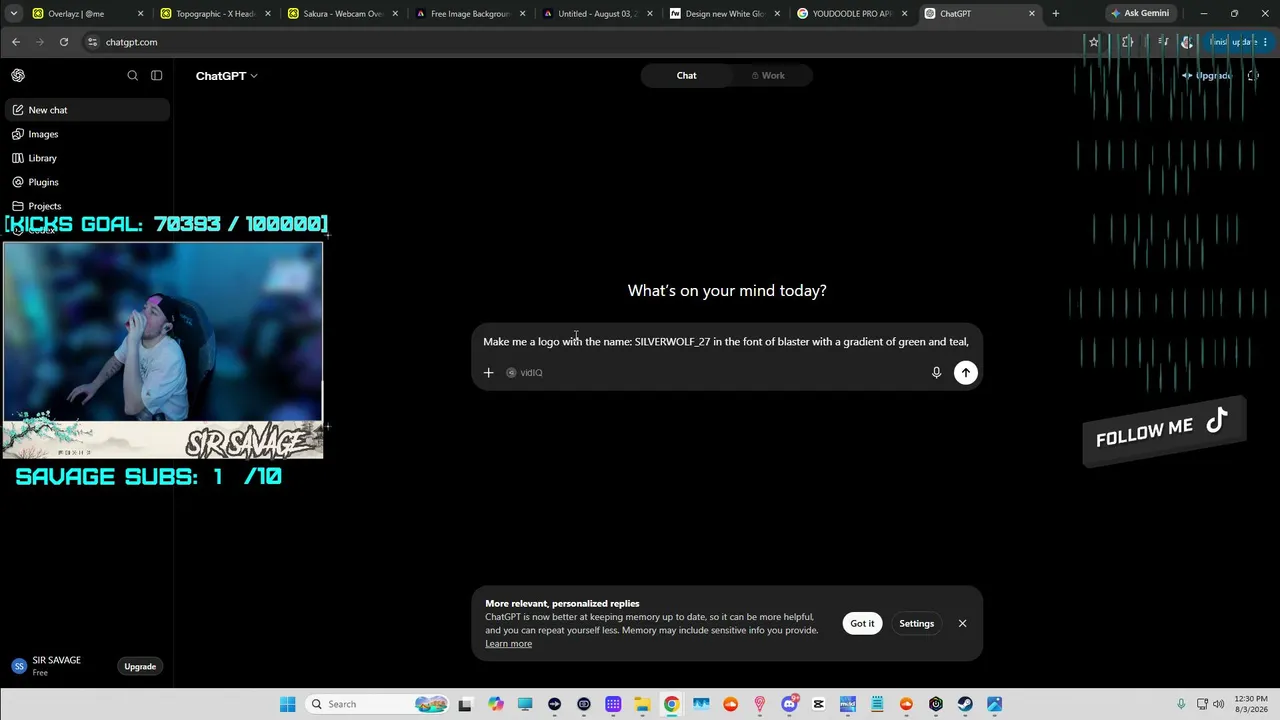Click the browser back arrow
Image resolution: width=1280 pixels, height=720 pixels.
[16, 42]
